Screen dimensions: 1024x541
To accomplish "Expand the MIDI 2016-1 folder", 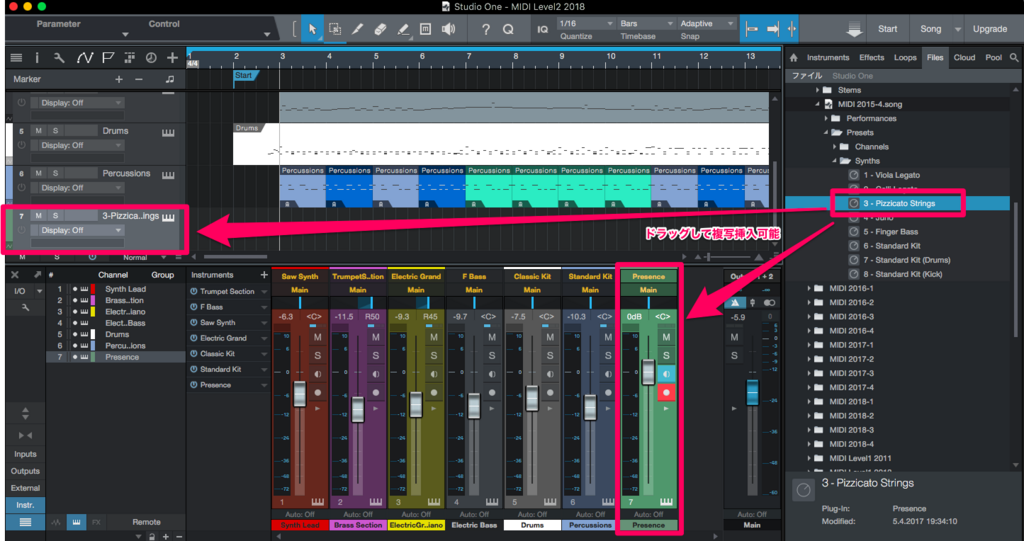I will pos(809,288).
